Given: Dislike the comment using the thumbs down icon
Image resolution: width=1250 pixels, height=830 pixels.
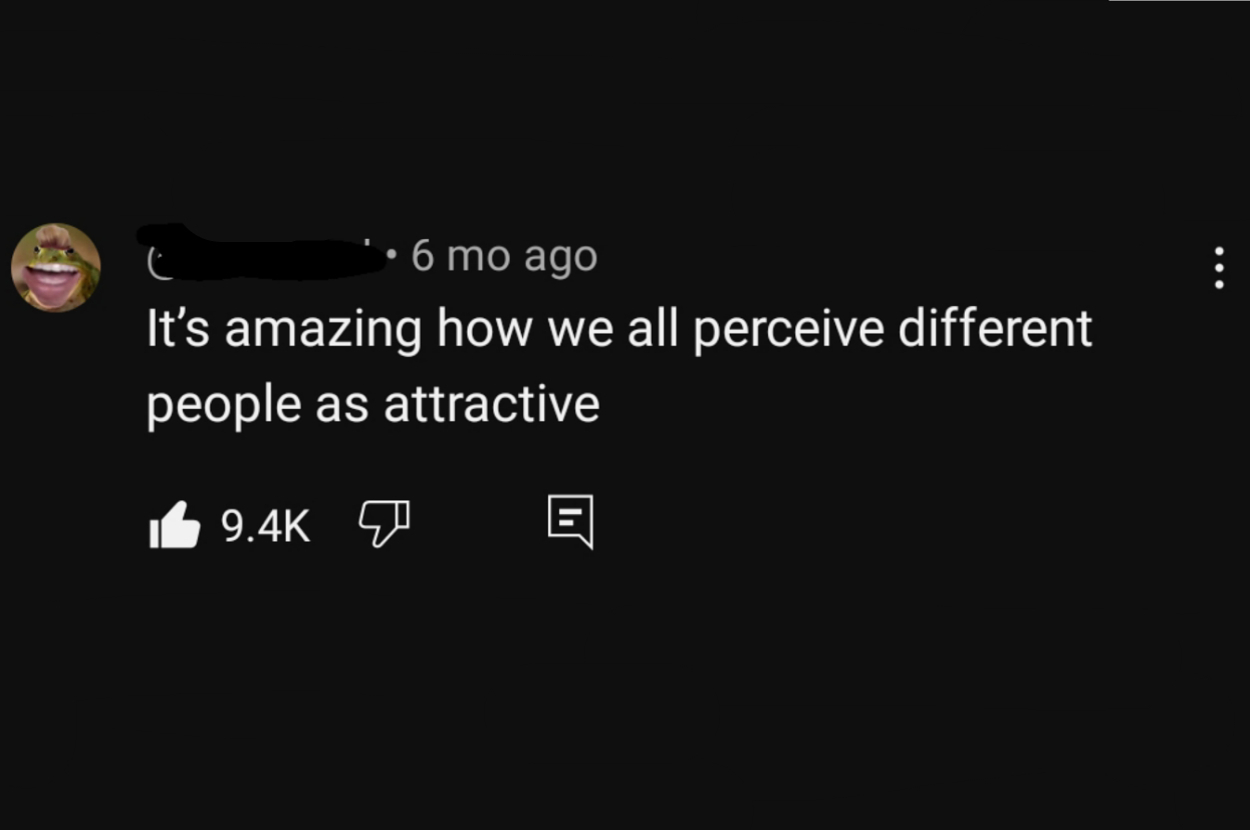Looking at the screenshot, I should (x=383, y=522).
